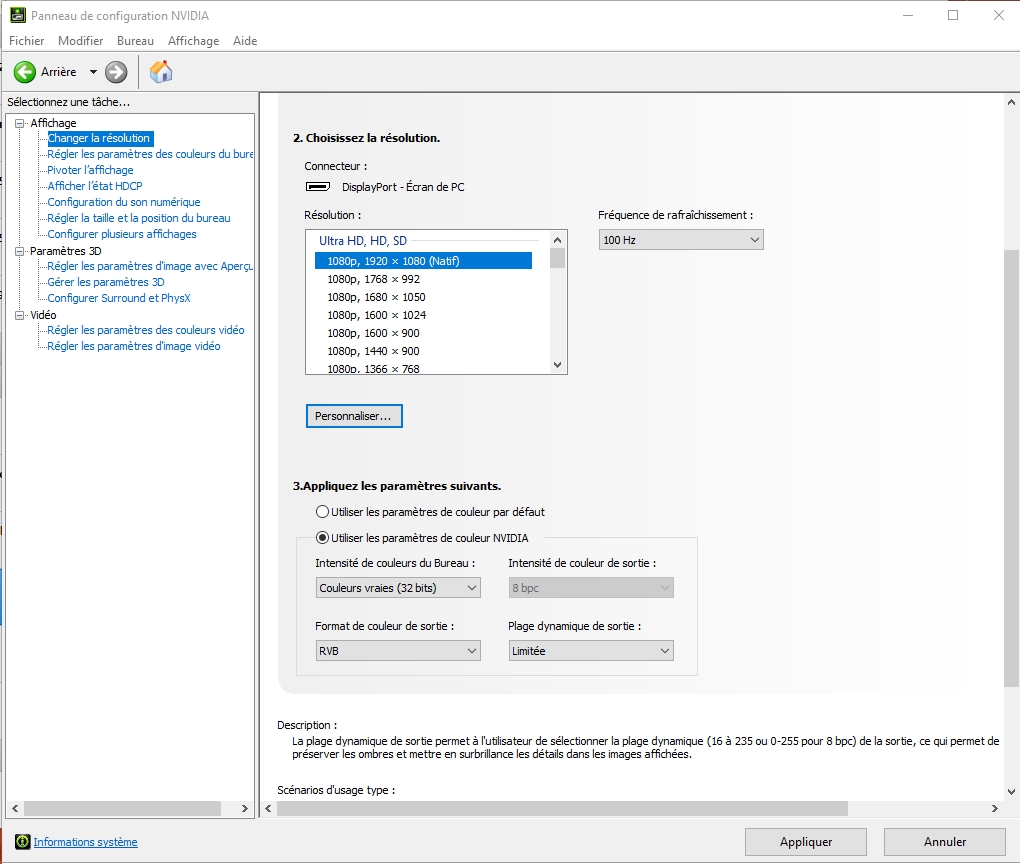This screenshot has width=1020, height=864.
Task: Click the resolution list scroll down arrow
Action: 557,365
